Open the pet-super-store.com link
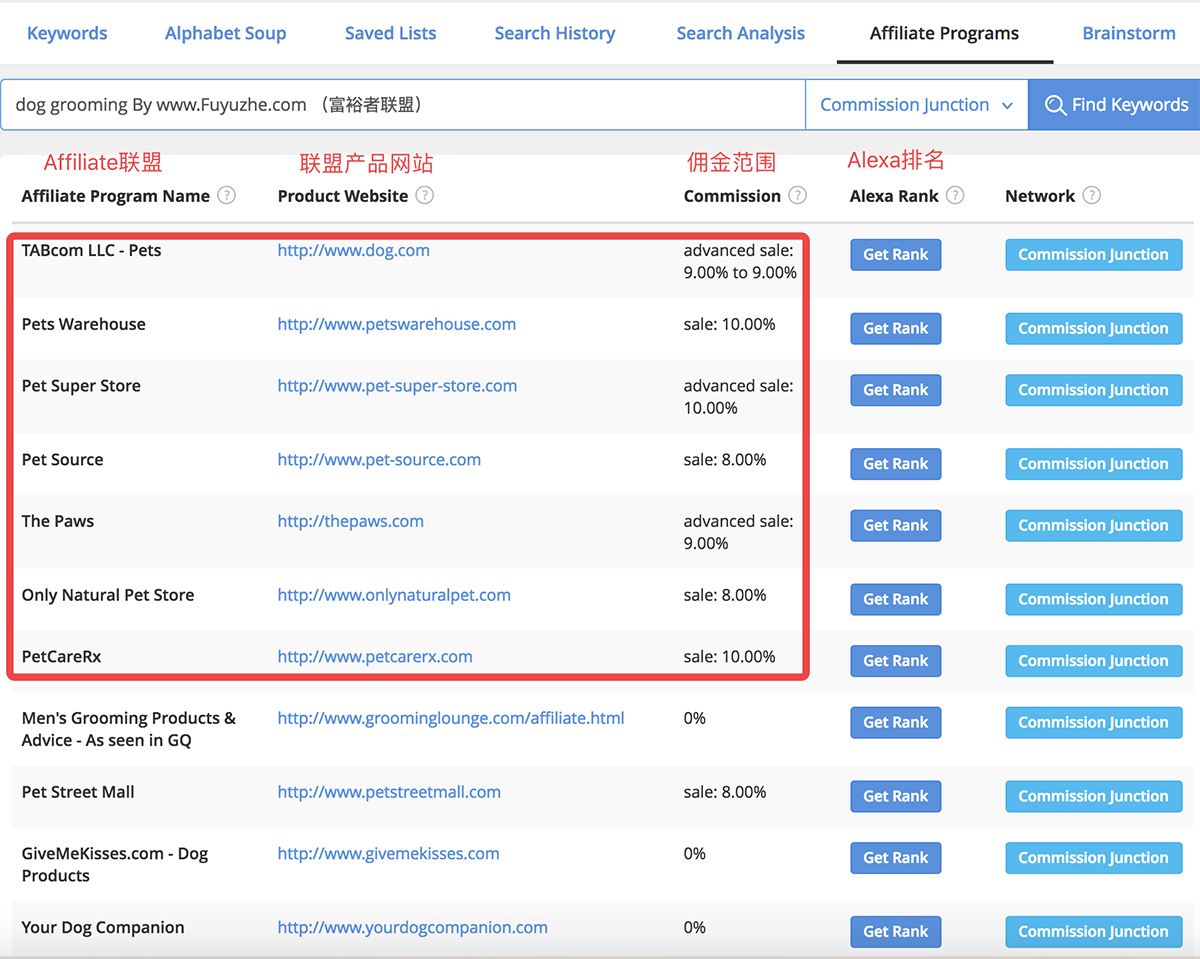This screenshot has width=1200, height=959. click(x=397, y=386)
